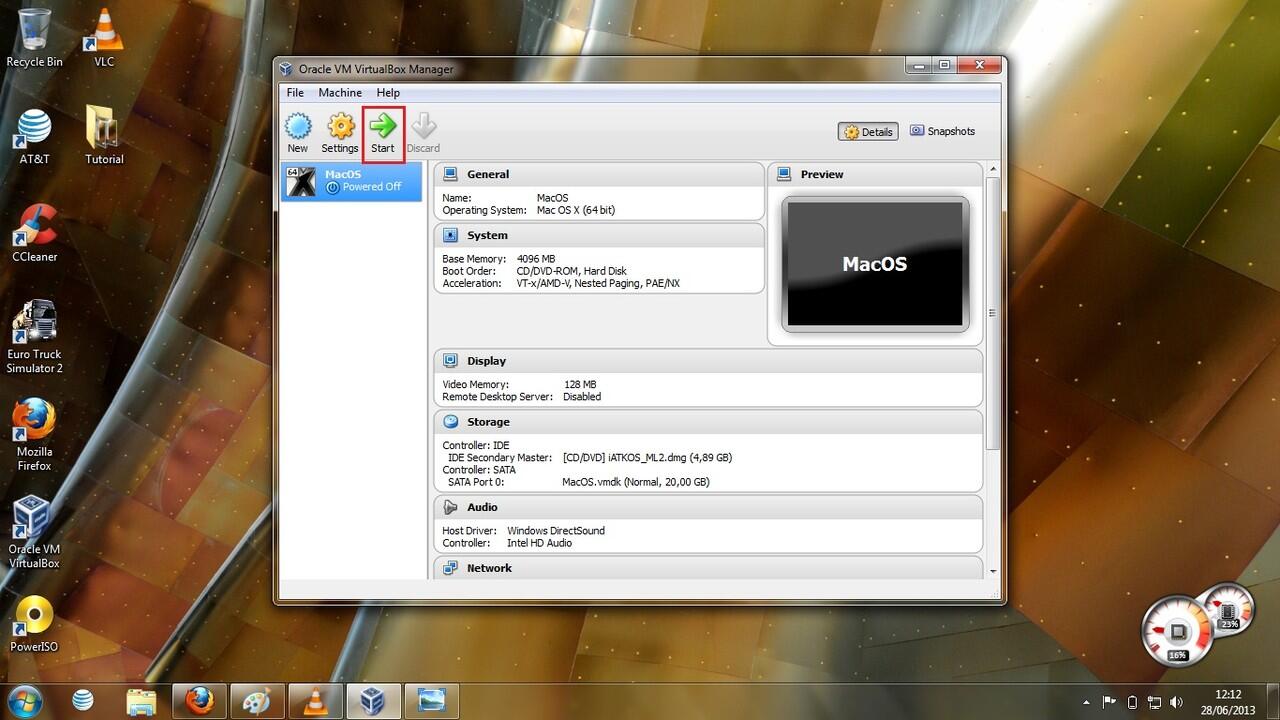Click the Acceleration VT-x/AMD-V value

pos(598,283)
